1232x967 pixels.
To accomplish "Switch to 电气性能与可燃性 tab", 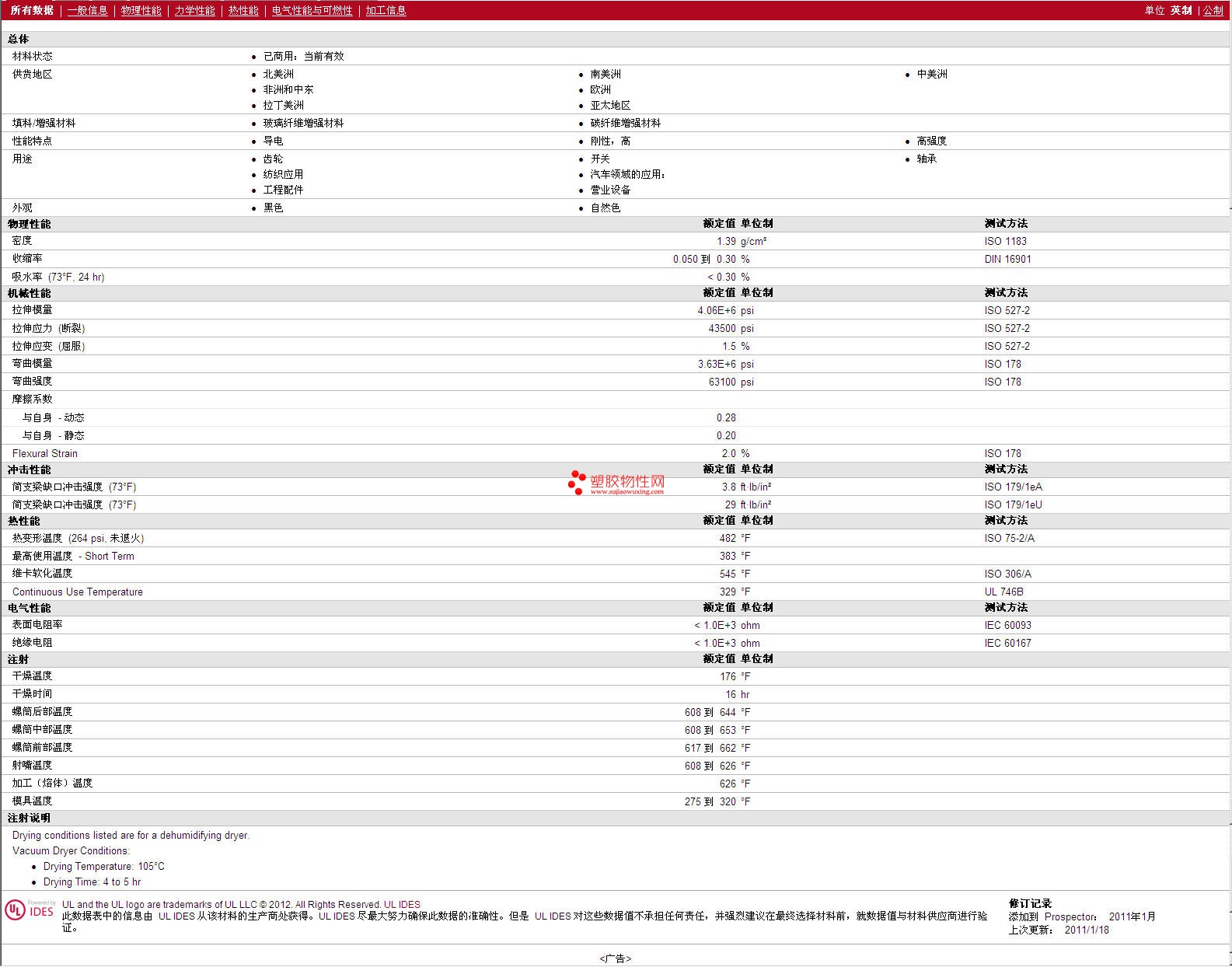I will (x=312, y=10).
